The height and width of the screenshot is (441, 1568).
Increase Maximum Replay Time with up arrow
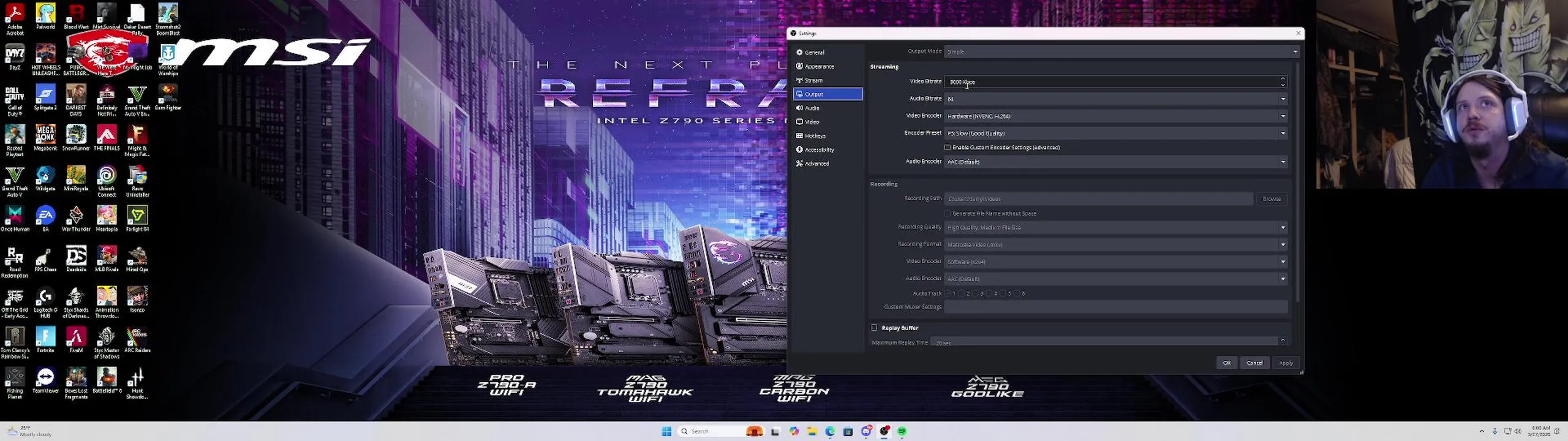coord(1283,339)
